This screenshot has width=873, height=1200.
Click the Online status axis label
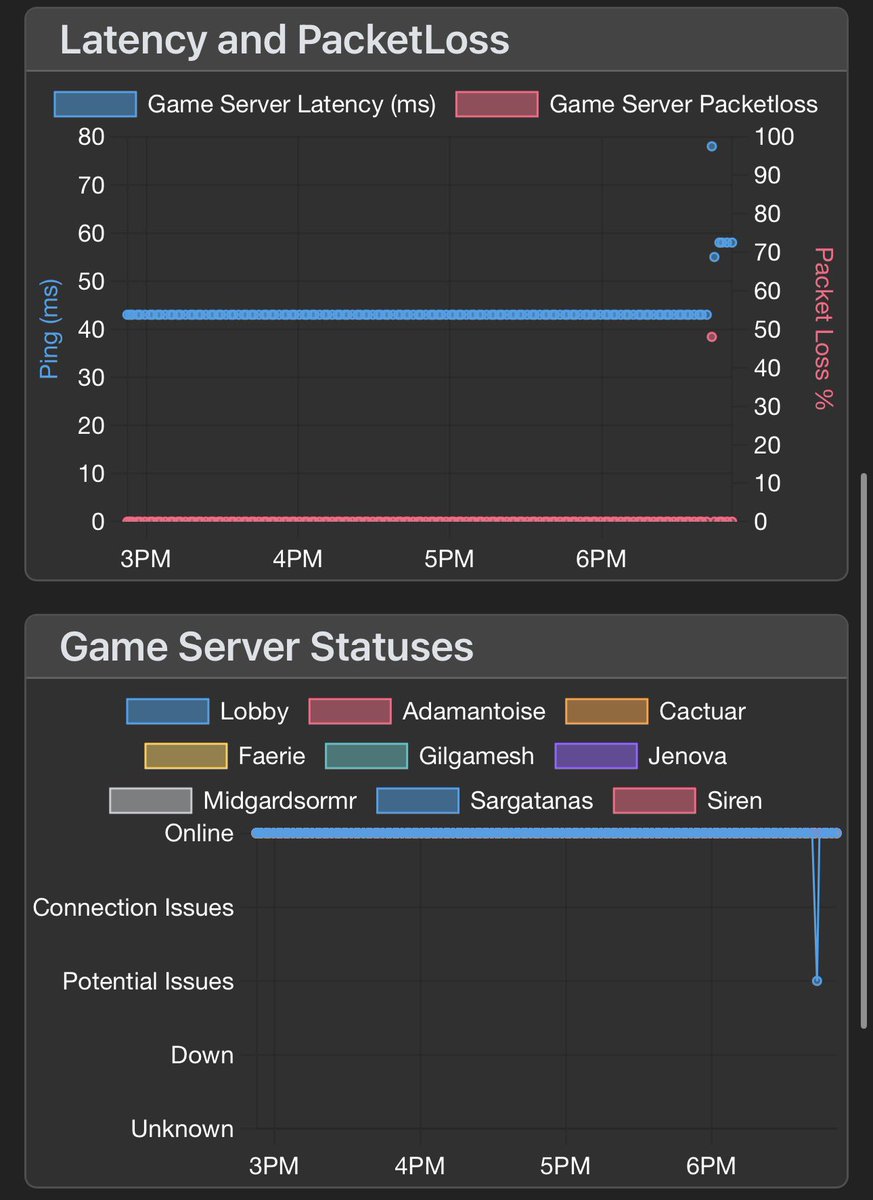tap(198, 832)
